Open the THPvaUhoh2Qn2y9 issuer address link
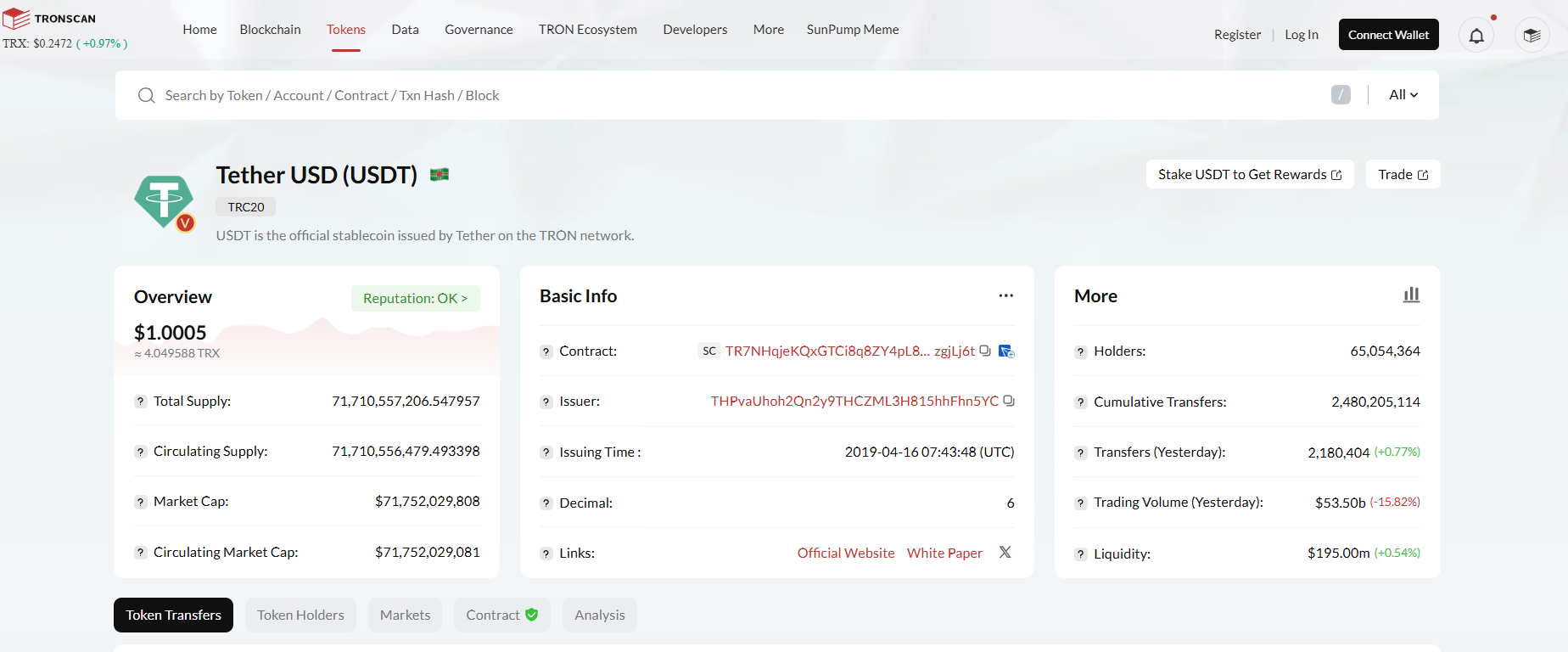Screen dimensions: 1568x652 click(854, 402)
